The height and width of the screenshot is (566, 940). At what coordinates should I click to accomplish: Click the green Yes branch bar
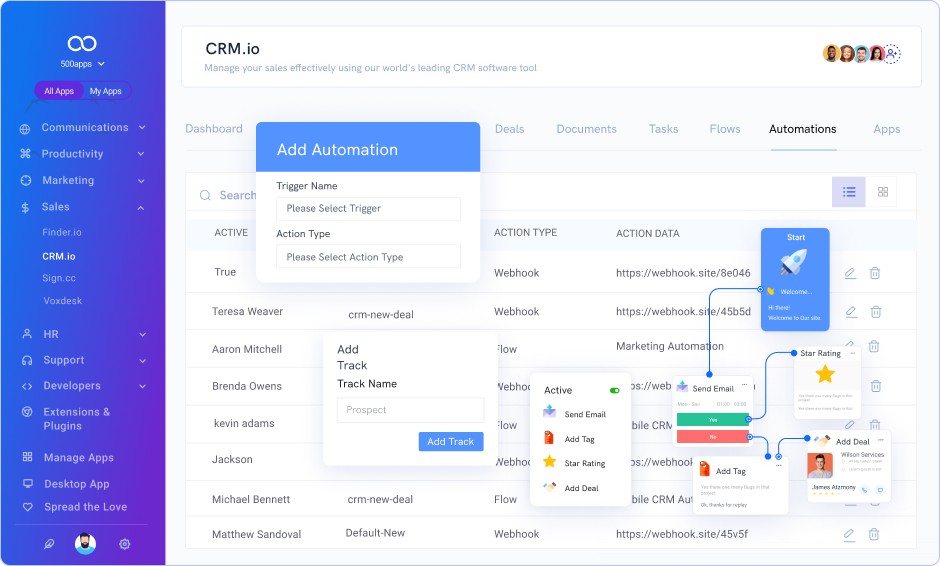click(713, 419)
